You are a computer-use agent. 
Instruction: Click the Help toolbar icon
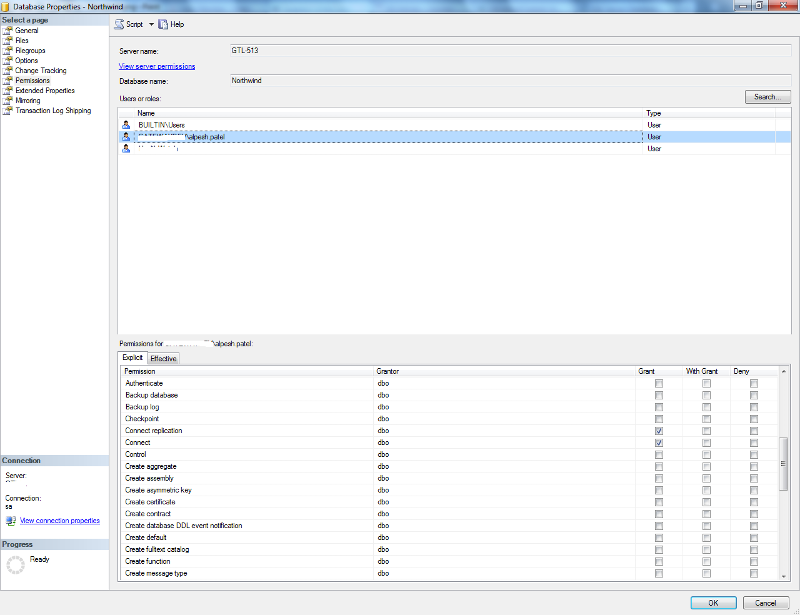pos(163,24)
